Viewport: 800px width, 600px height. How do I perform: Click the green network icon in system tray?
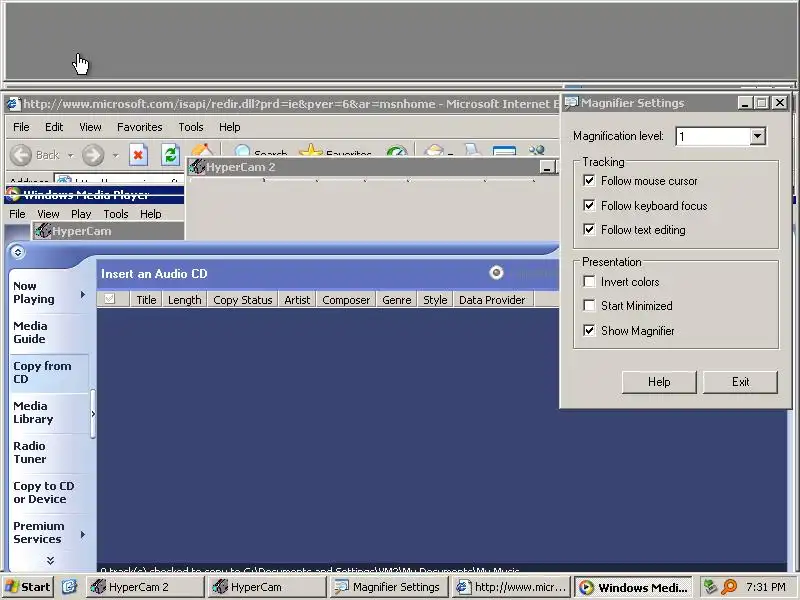tap(710, 587)
